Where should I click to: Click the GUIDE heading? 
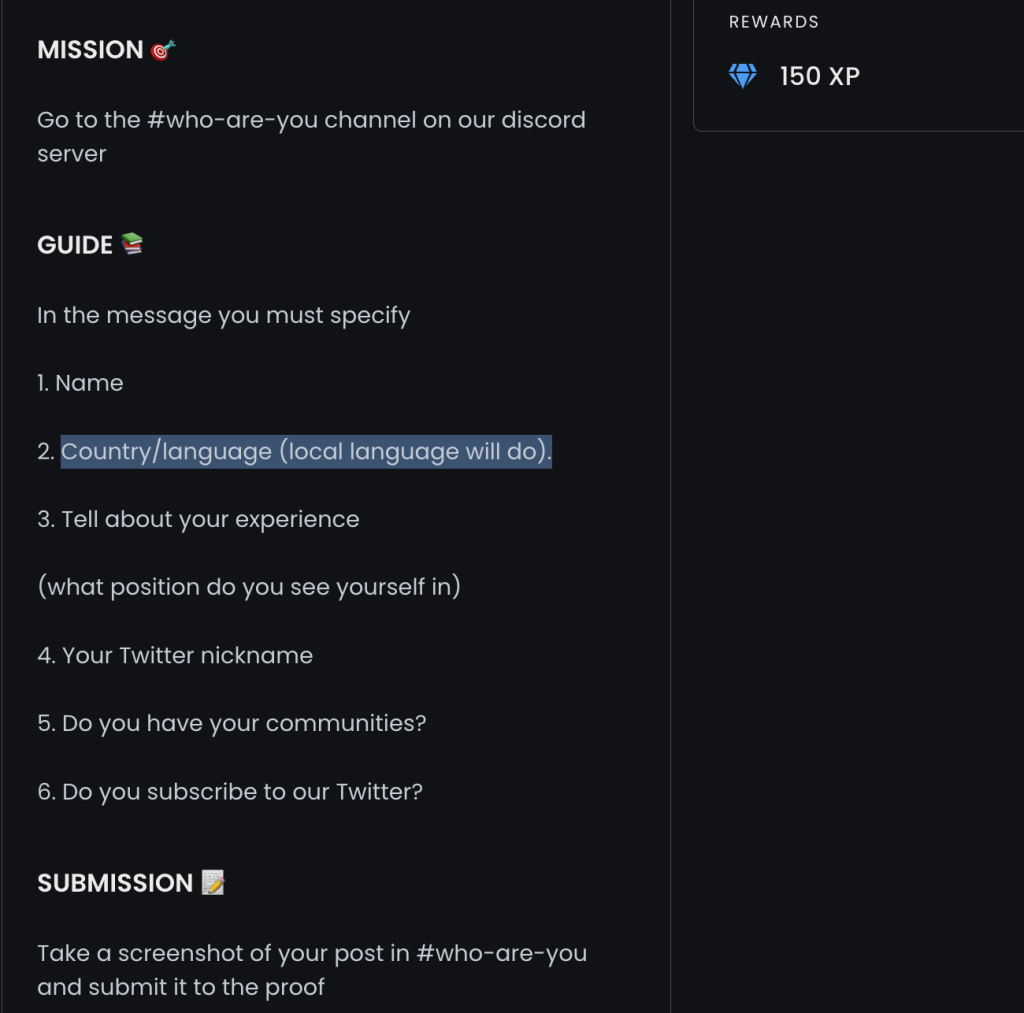point(75,245)
